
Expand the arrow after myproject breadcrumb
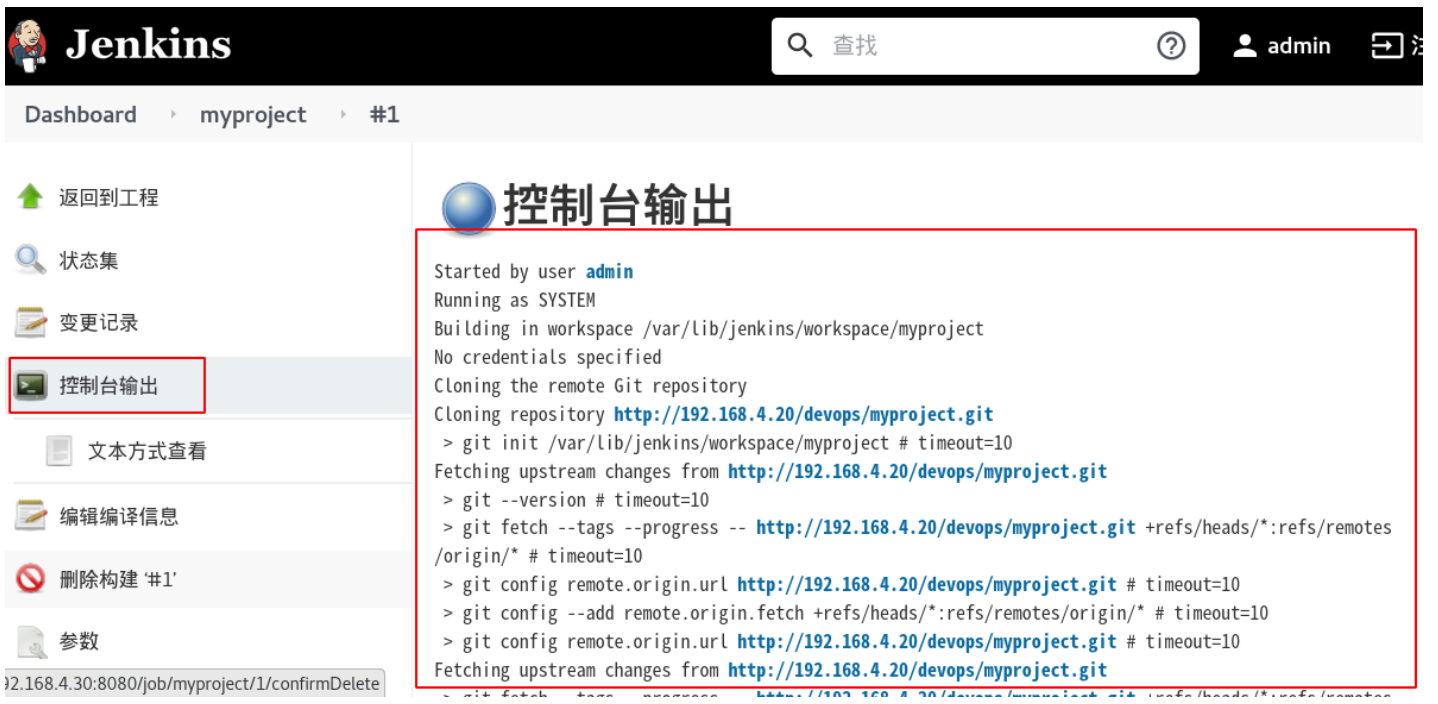(x=342, y=115)
